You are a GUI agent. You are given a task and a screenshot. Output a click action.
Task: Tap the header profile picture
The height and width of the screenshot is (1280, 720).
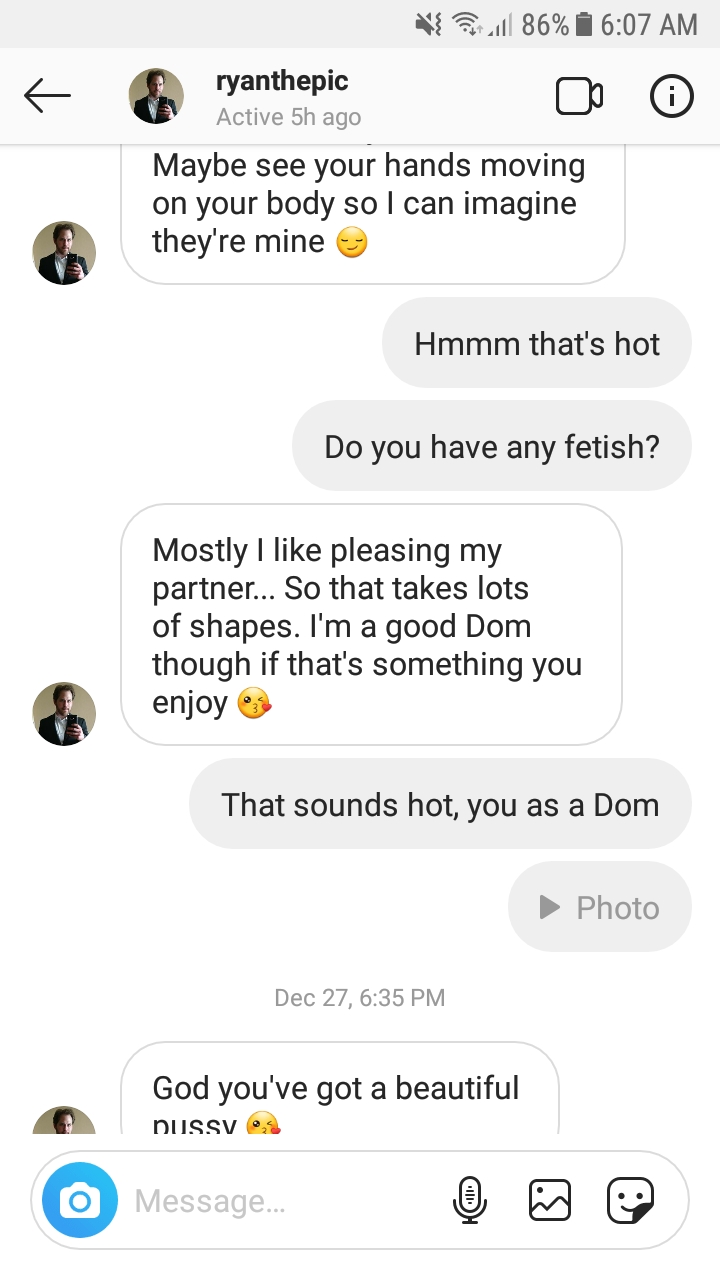tap(157, 96)
